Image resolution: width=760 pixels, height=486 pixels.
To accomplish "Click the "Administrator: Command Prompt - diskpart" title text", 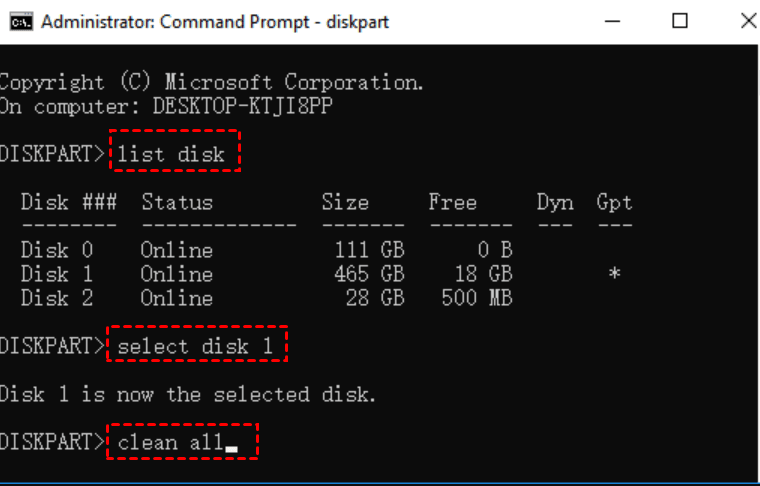I will [215, 22].
